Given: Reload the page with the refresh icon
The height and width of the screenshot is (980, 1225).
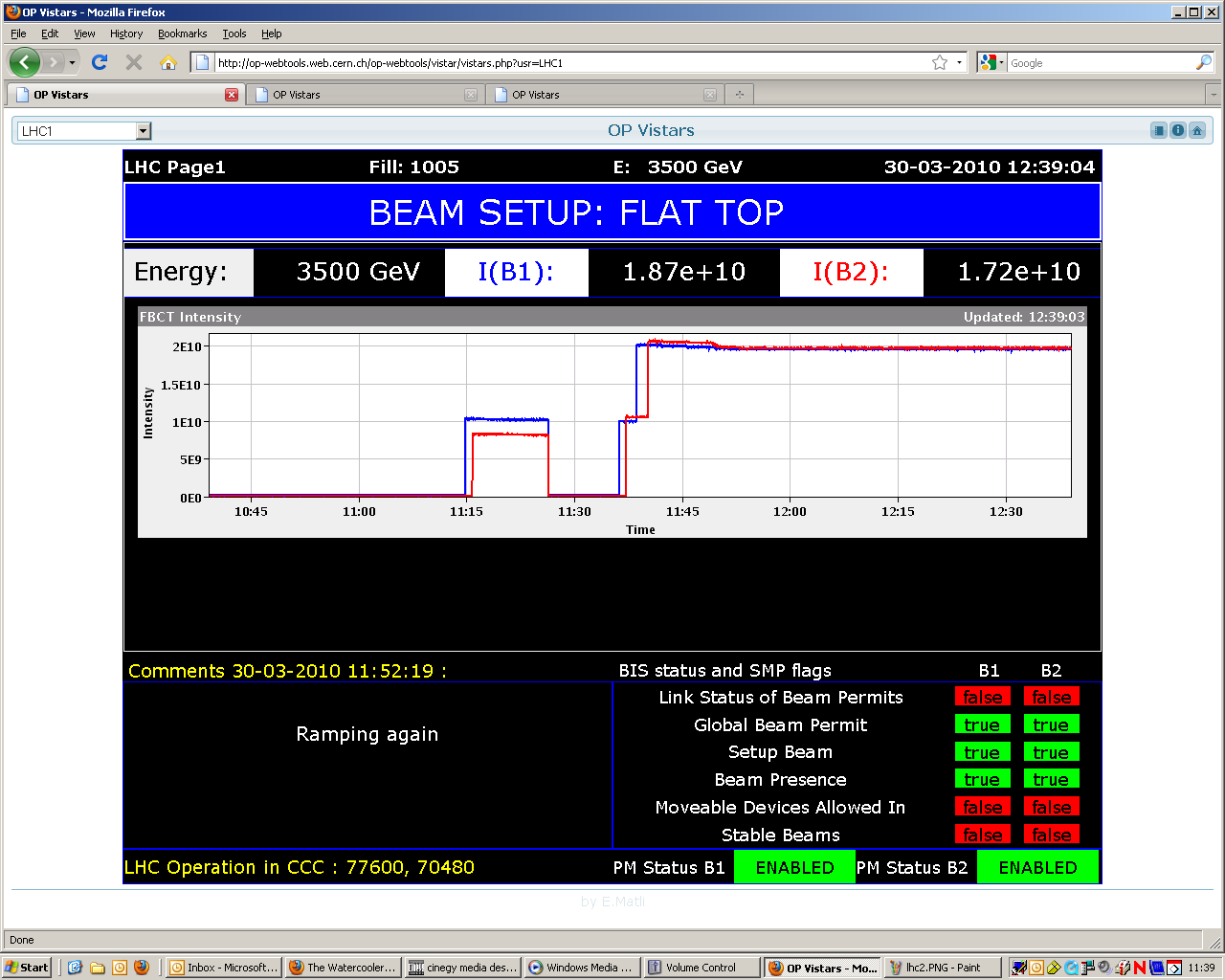Looking at the screenshot, I should 100,63.
